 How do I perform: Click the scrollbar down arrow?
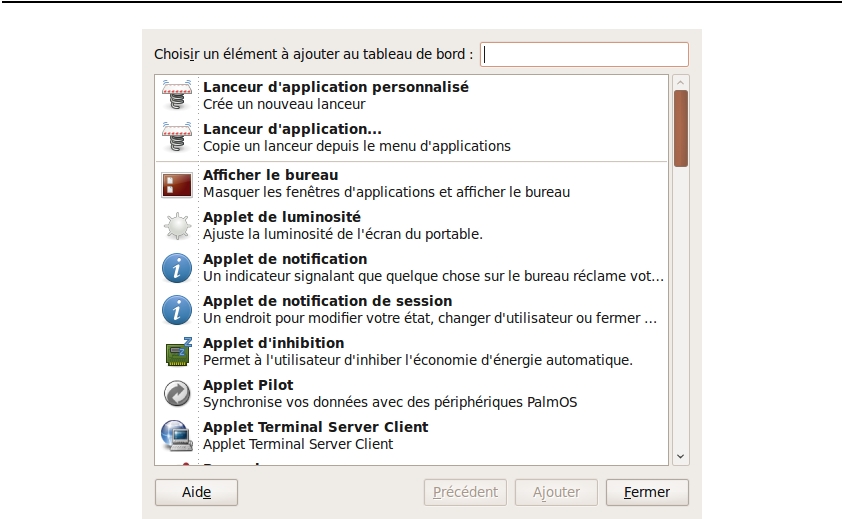(681, 456)
